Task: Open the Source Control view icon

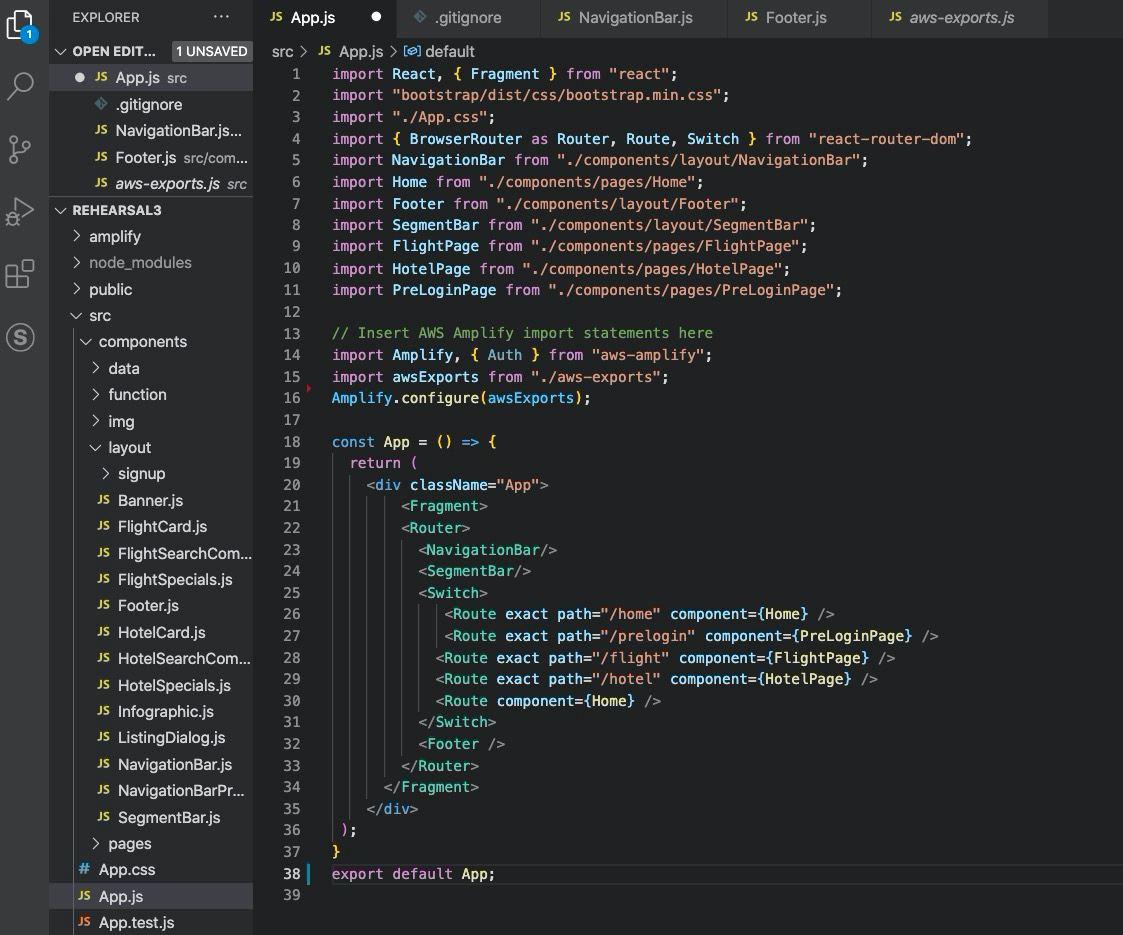Action: [21, 149]
